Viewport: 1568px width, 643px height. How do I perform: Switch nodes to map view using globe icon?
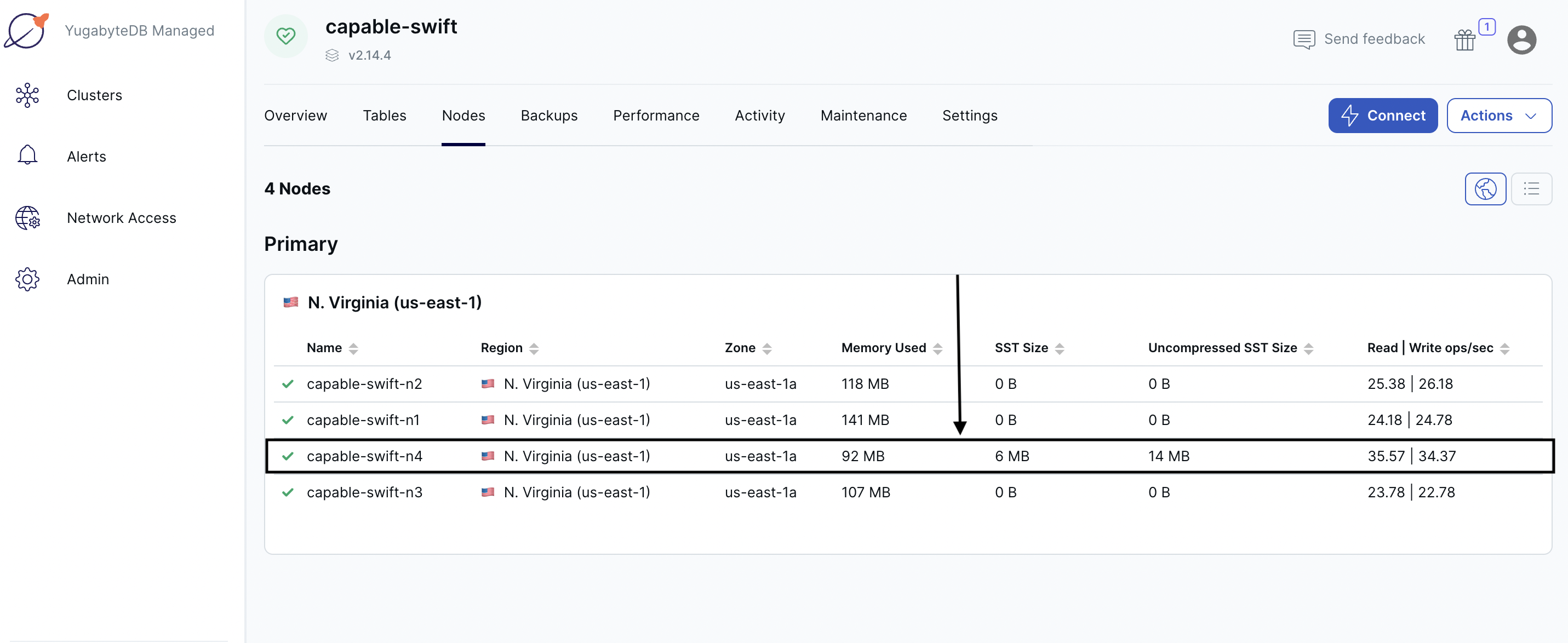(x=1486, y=188)
